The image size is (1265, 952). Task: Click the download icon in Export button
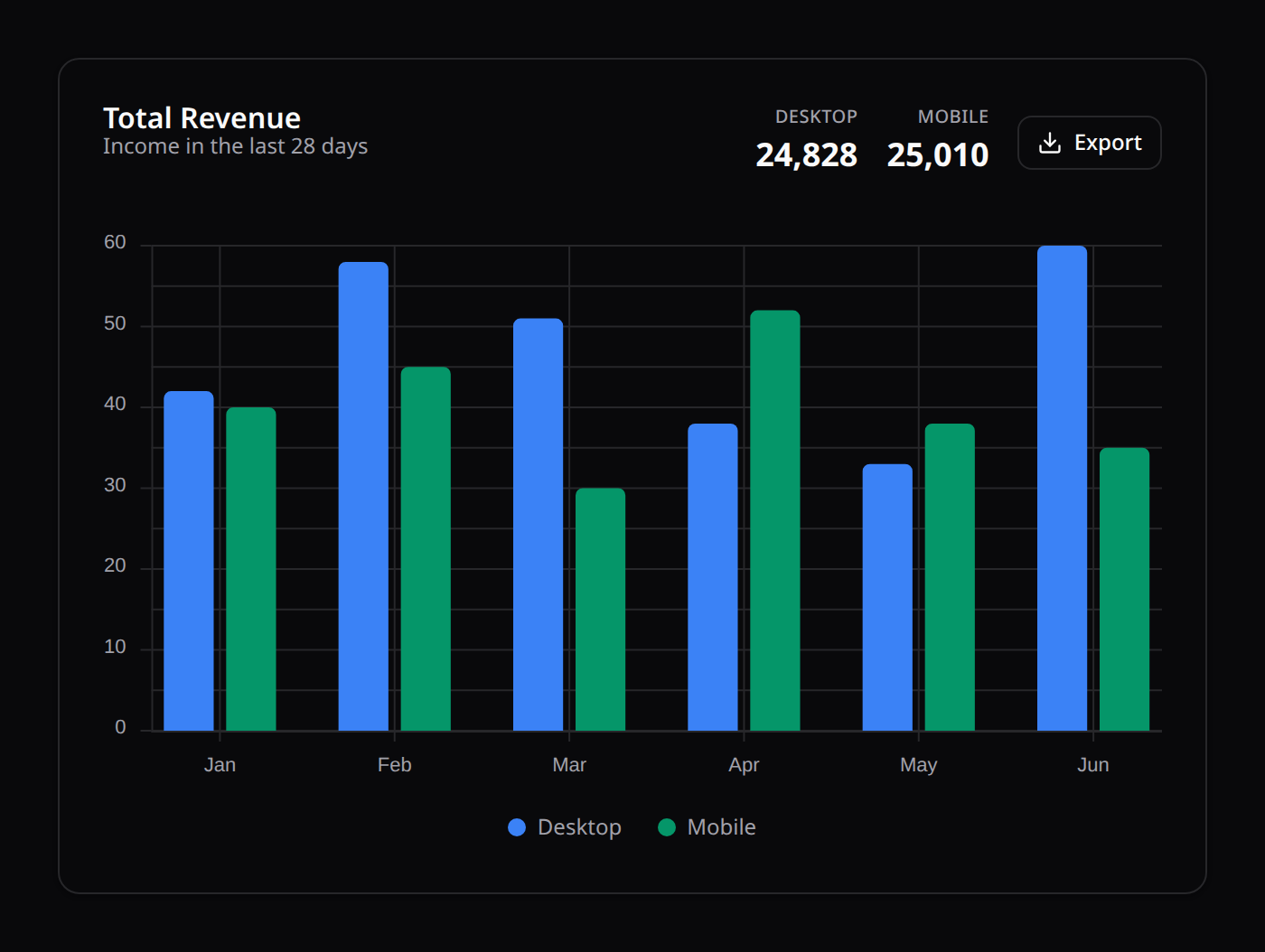1050,143
